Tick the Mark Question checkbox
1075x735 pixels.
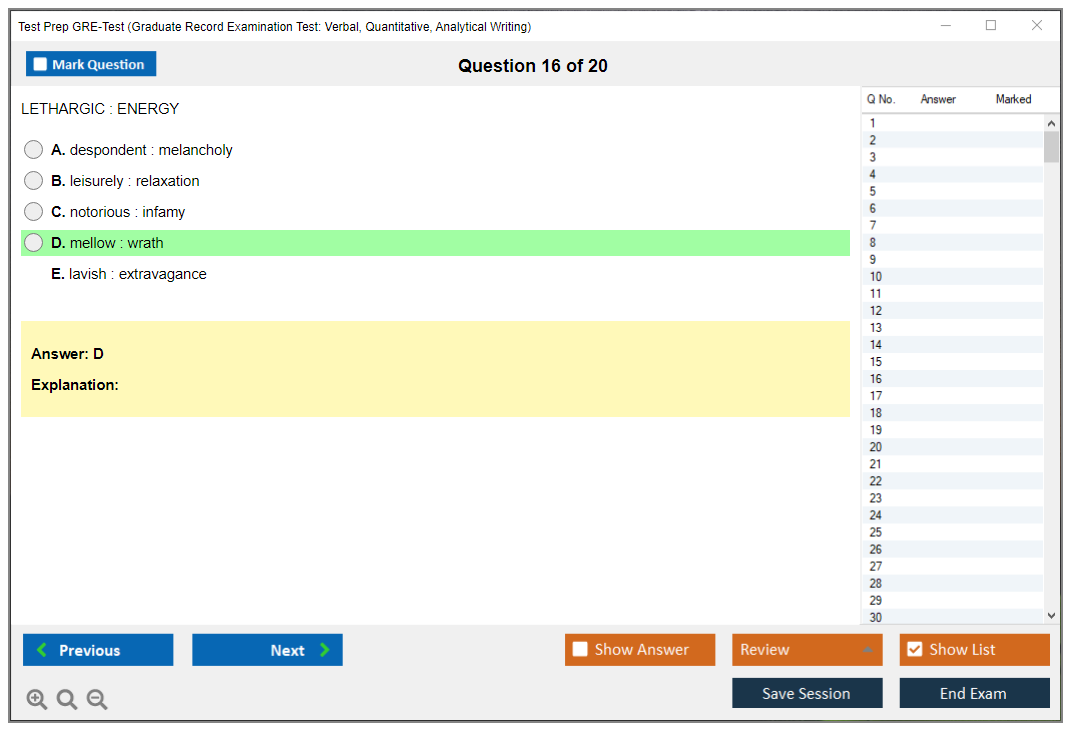[x=40, y=64]
